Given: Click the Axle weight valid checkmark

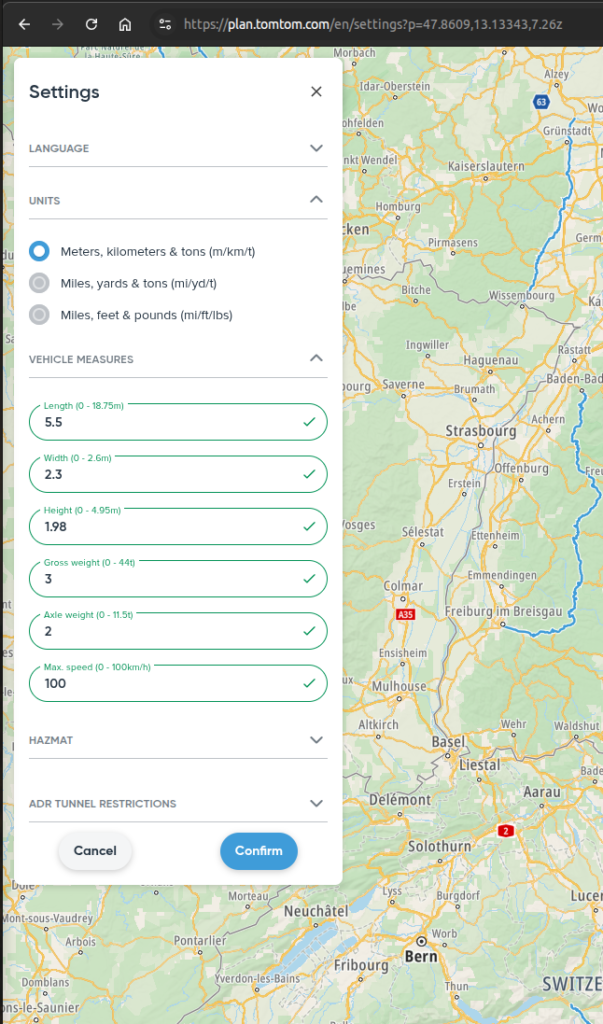Looking at the screenshot, I should tap(309, 631).
